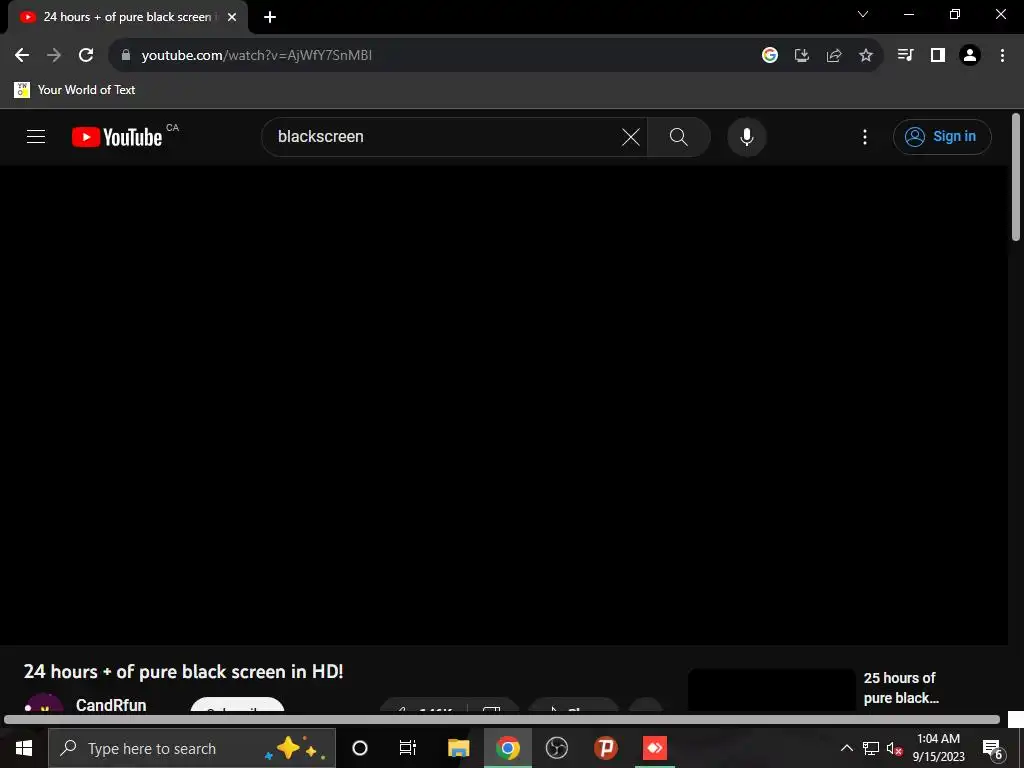The width and height of the screenshot is (1024, 768).
Task: Open the CandRfun channel name
Action: point(111,705)
